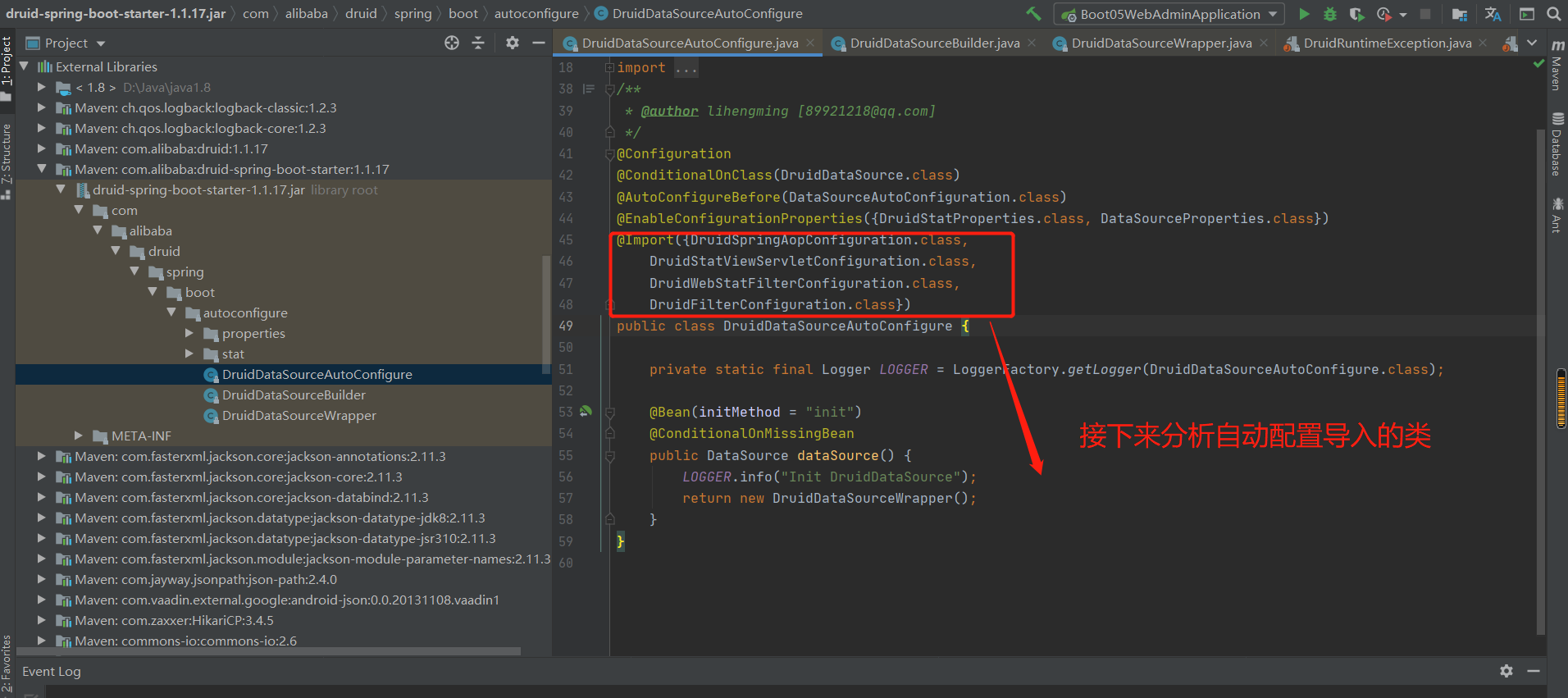Expand the Maven com.alibaba:druid:1.1.17 node
The width and height of the screenshot is (1568, 698).
click(42, 148)
